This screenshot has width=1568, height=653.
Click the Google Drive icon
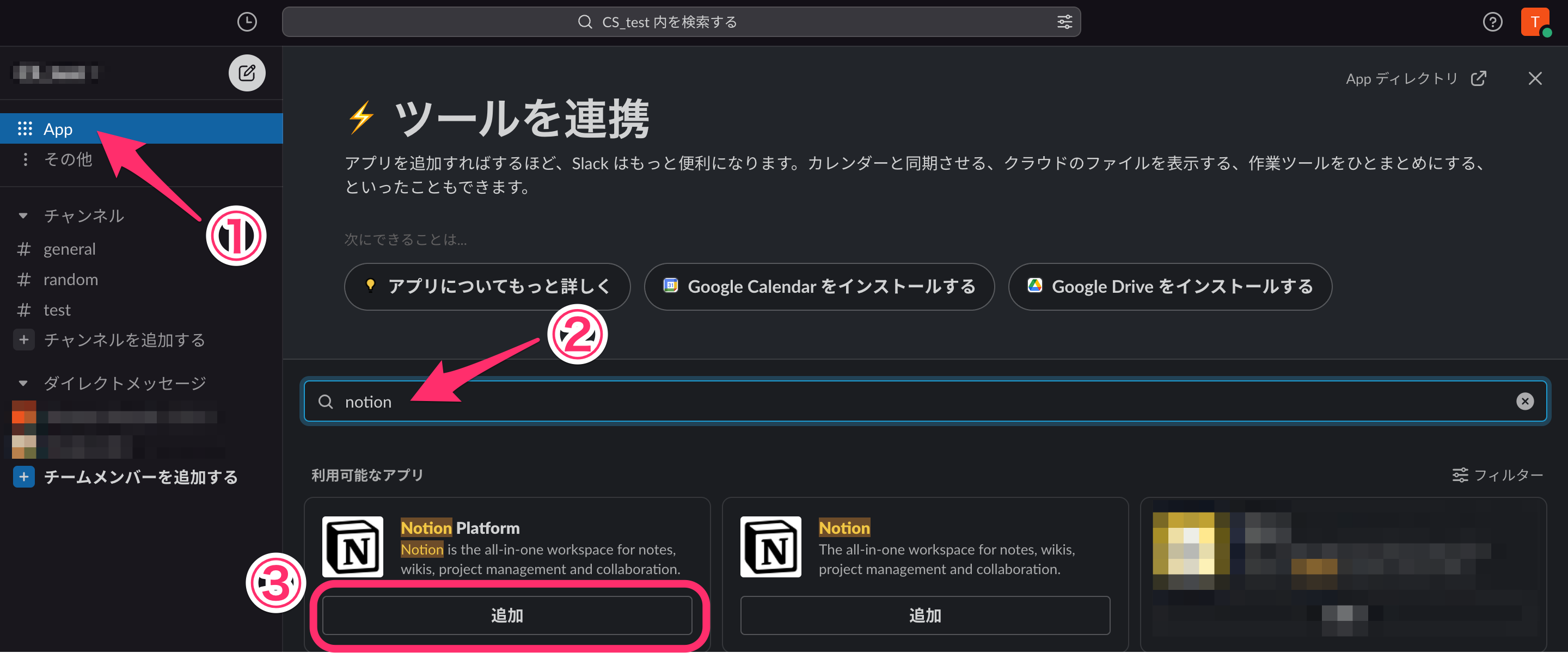(1035, 286)
